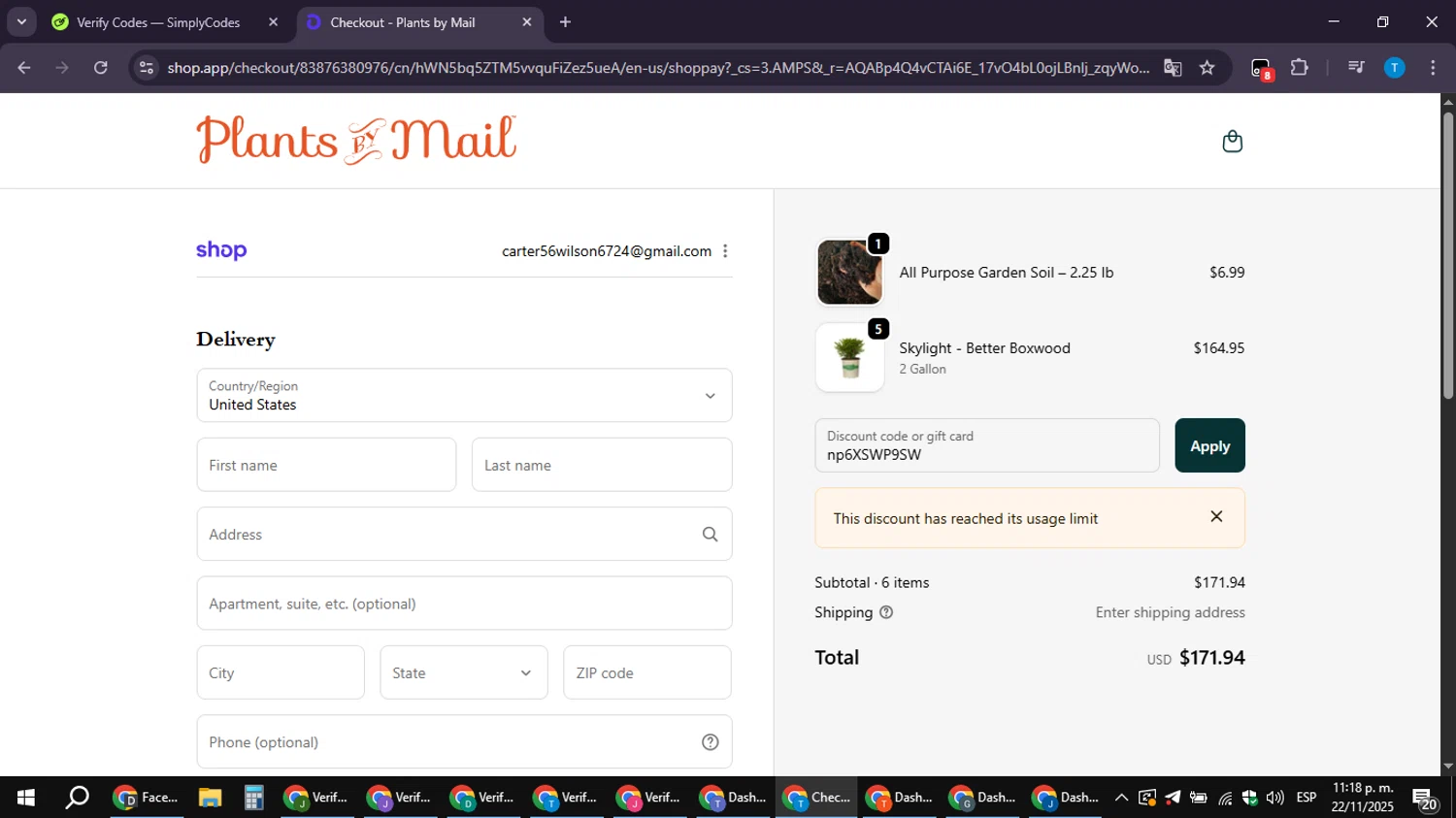The width and height of the screenshot is (1456, 818).
Task: Close the Verify Codes SimplyCodes tab
Action: coord(273,22)
